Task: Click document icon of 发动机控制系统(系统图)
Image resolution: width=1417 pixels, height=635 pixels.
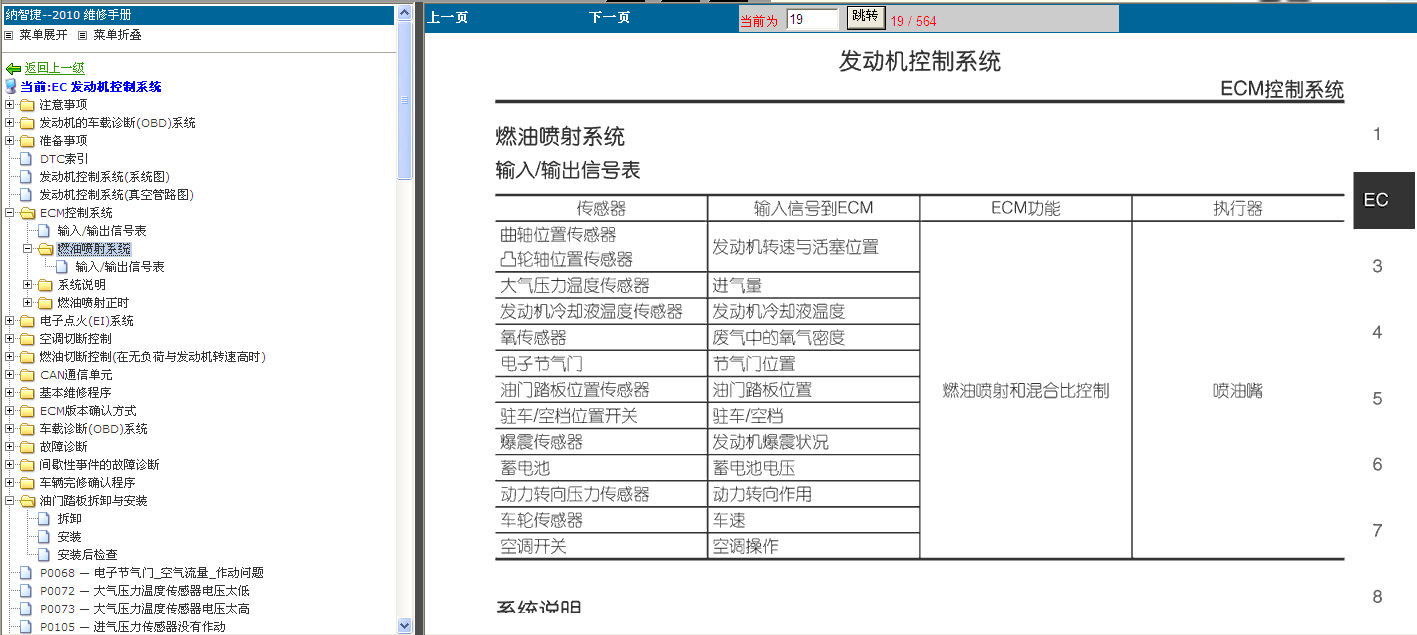Action: pyautogui.click(x=27, y=177)
